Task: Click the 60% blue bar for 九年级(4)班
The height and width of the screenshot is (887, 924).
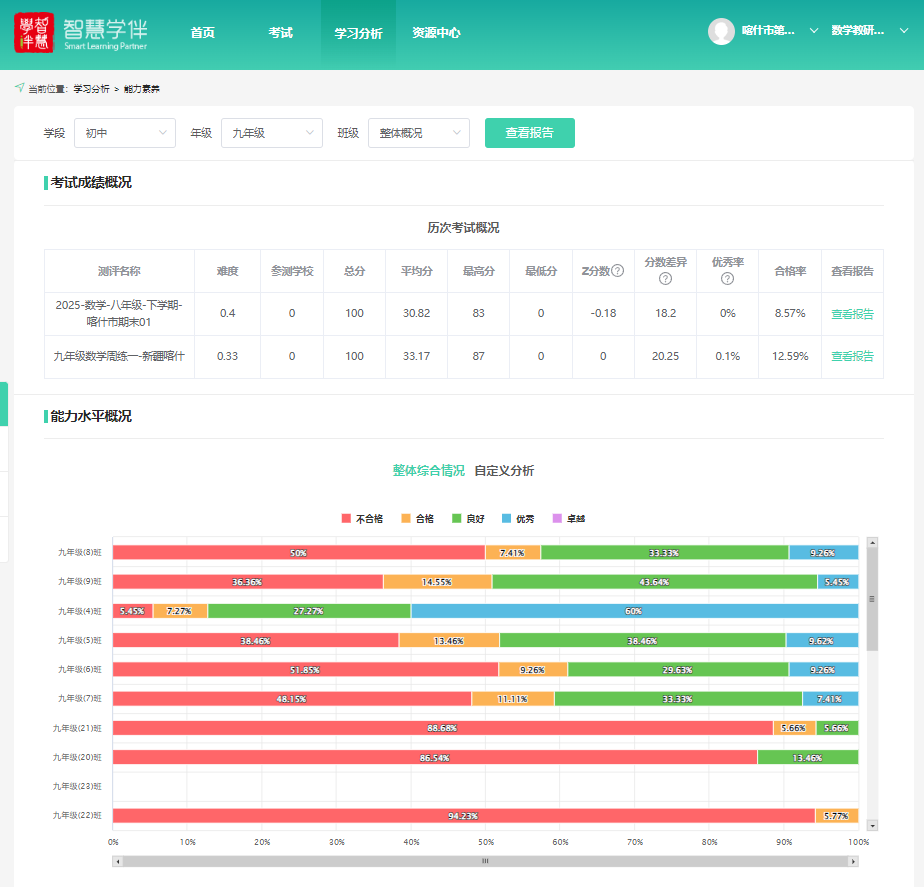Action: click(634, 611)
